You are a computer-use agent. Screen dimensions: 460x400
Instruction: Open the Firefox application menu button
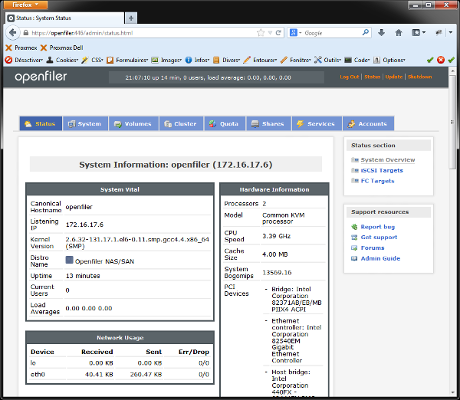point(26,5)
